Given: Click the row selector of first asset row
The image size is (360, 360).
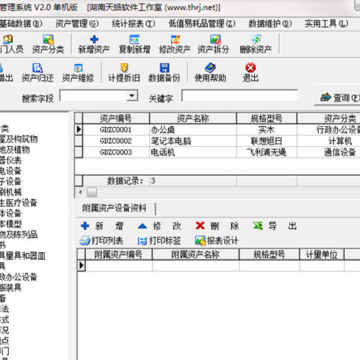Looking at the screenshot, I should [x=78, y=130].
